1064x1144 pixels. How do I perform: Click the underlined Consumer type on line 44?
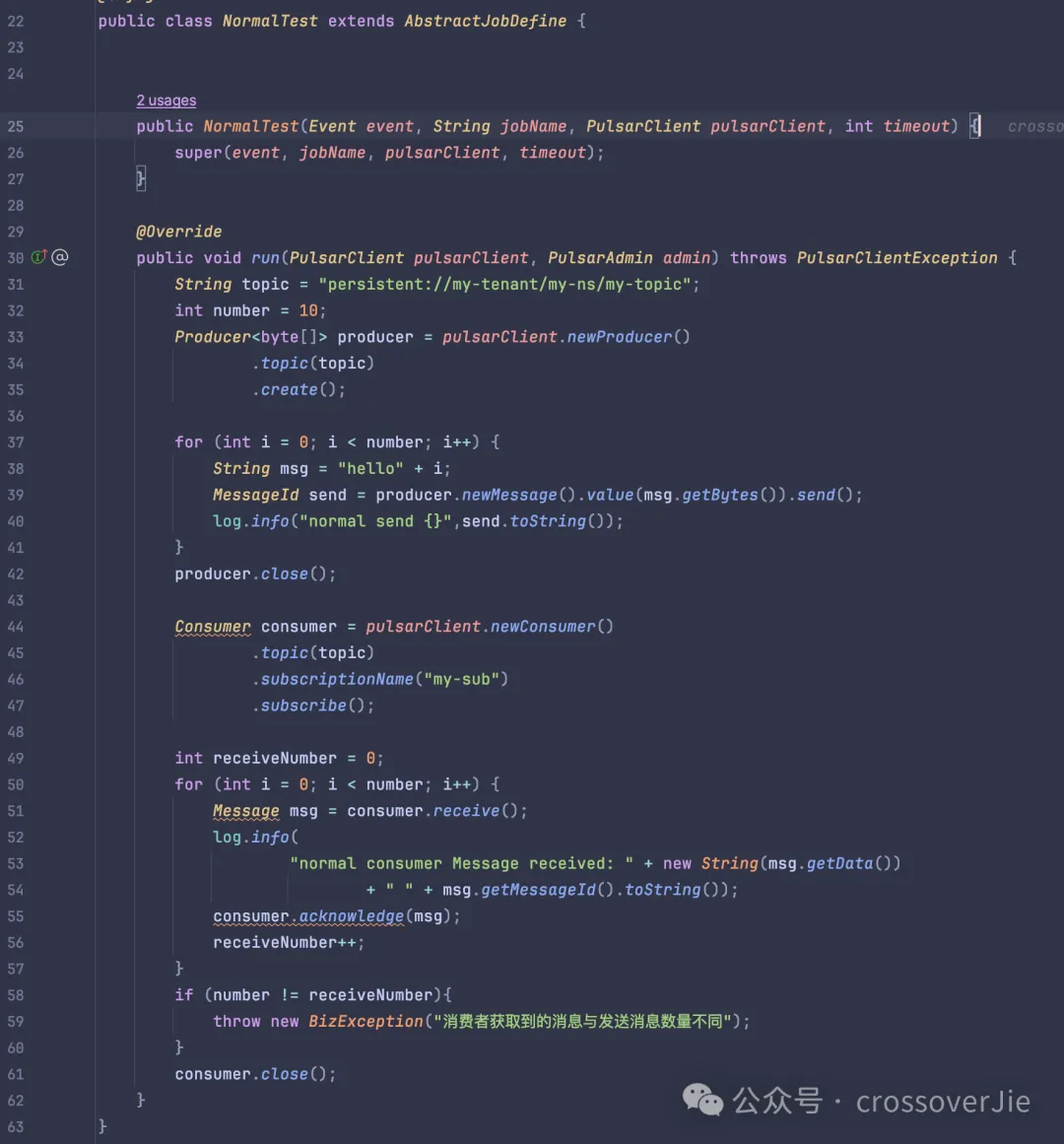213,627
